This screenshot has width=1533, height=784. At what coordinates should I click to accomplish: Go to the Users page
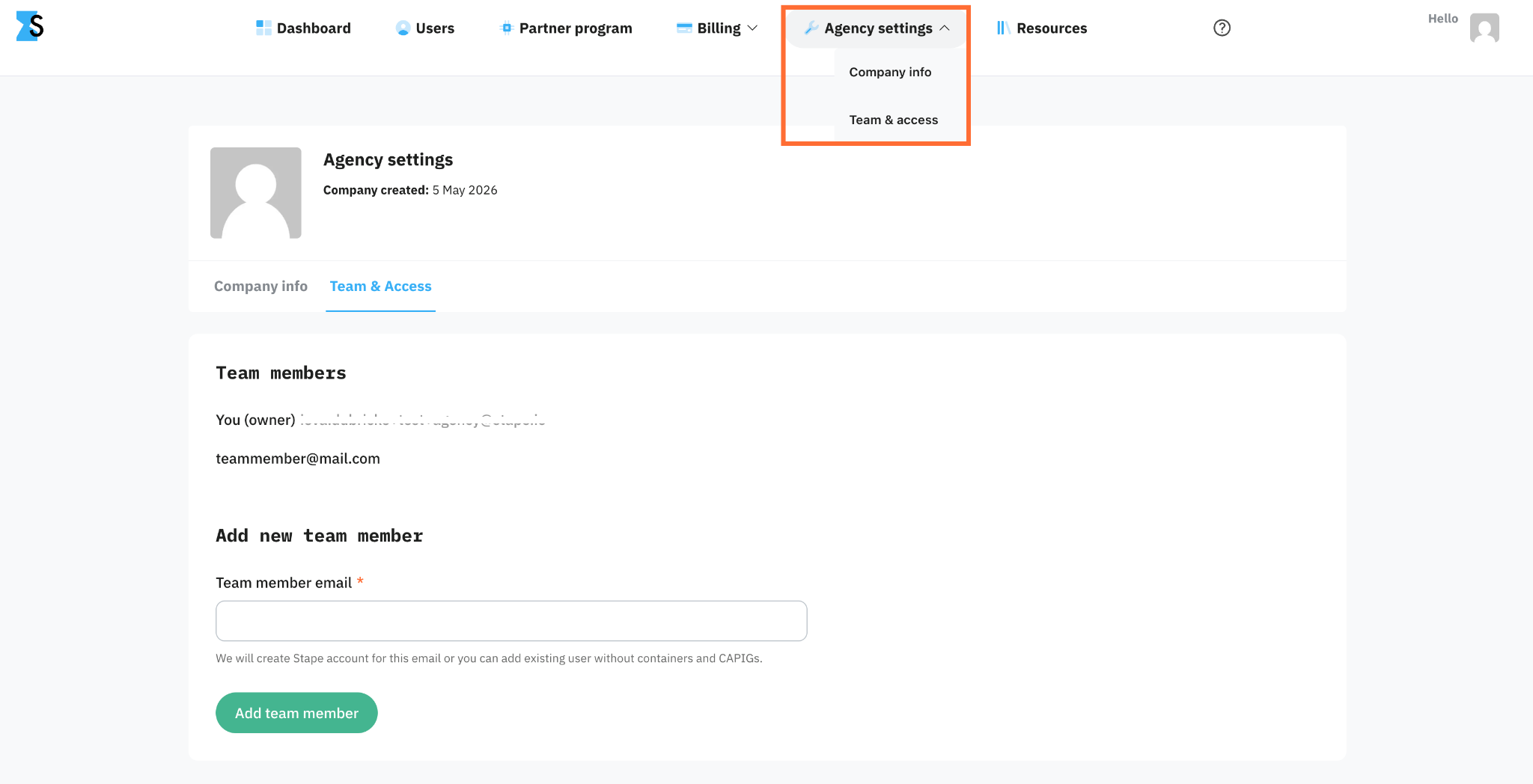point(425,28)
